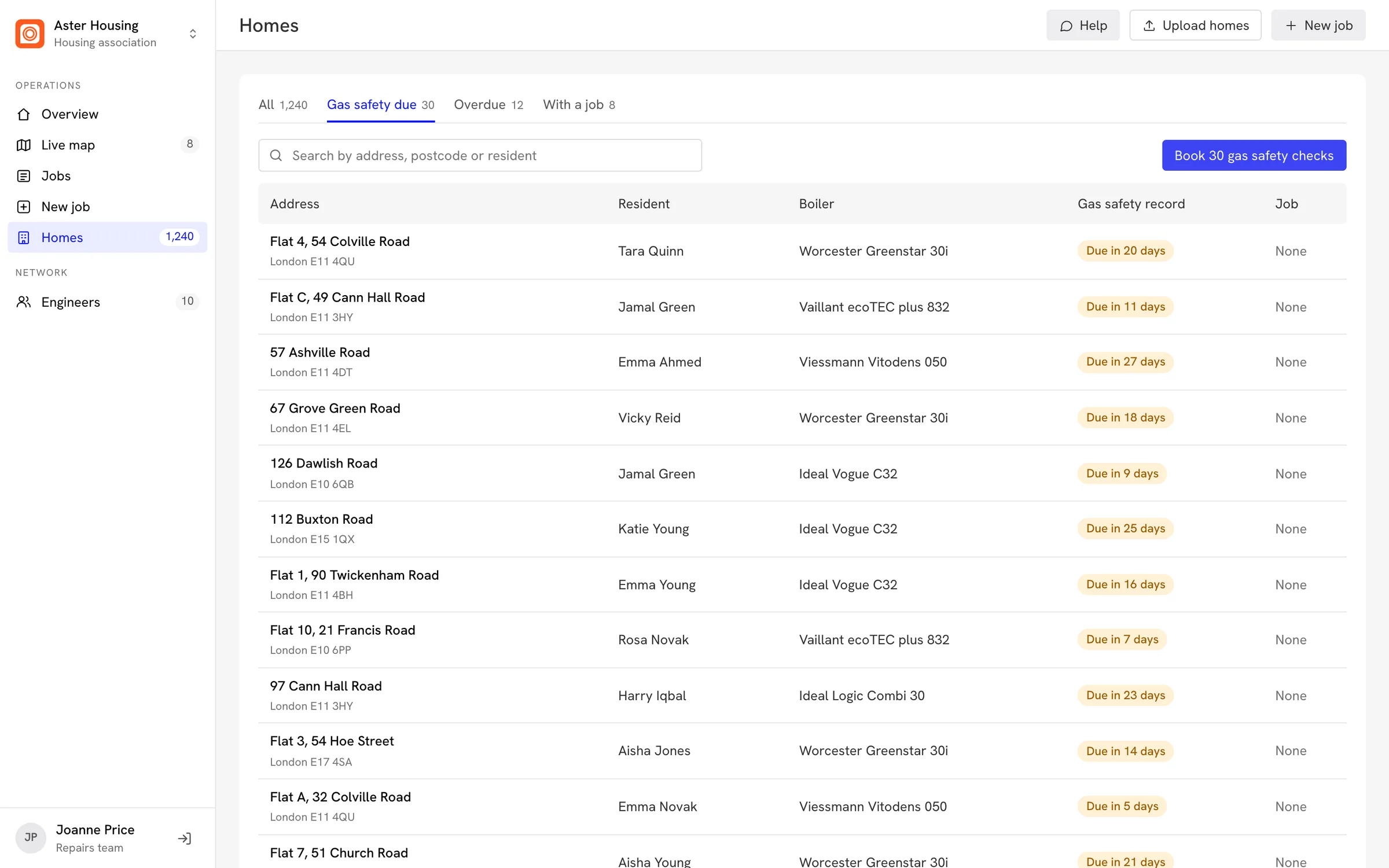Open 112 Buxton Road home
Viewport: 1389px width, 868px height.
click(x=321, y=519)
